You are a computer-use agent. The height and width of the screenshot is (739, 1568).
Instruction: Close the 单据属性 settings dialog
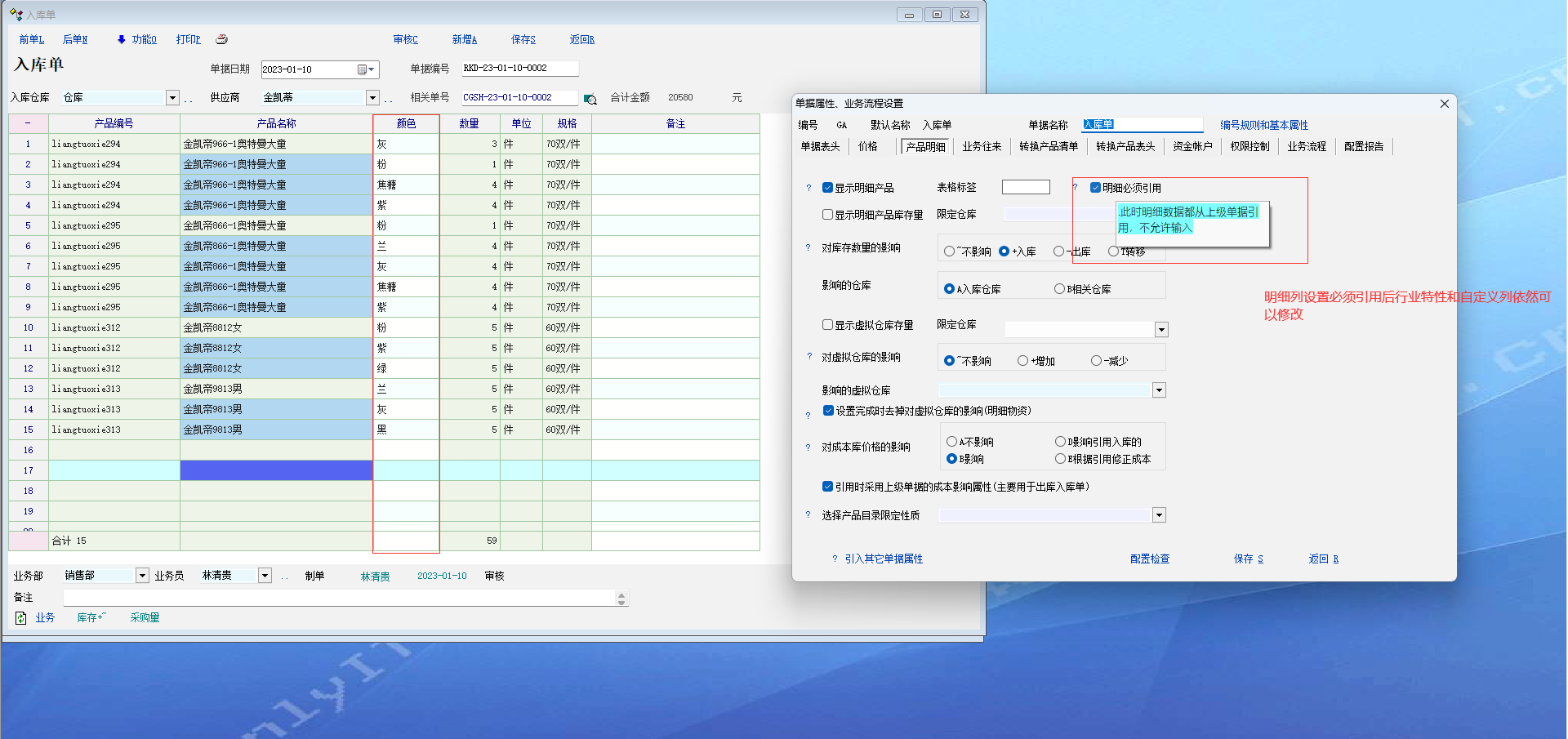tap(1444, 104)
